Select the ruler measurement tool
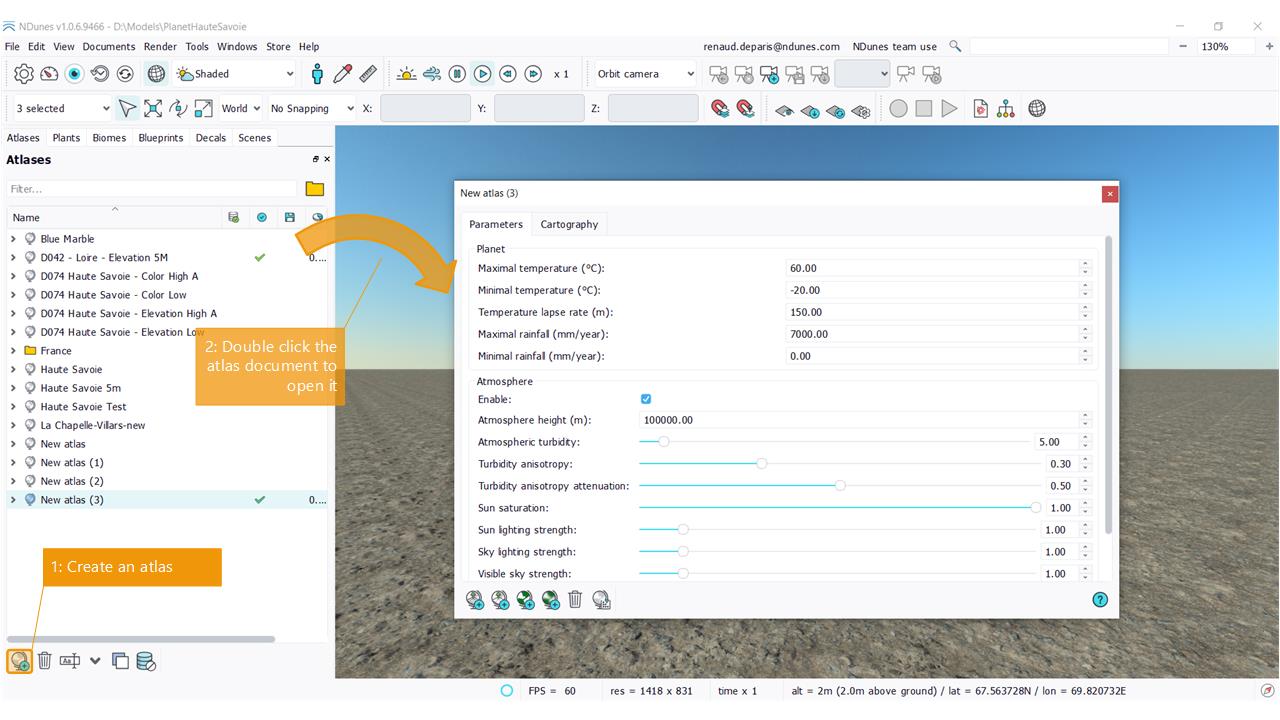 click(x=368, y=74)
